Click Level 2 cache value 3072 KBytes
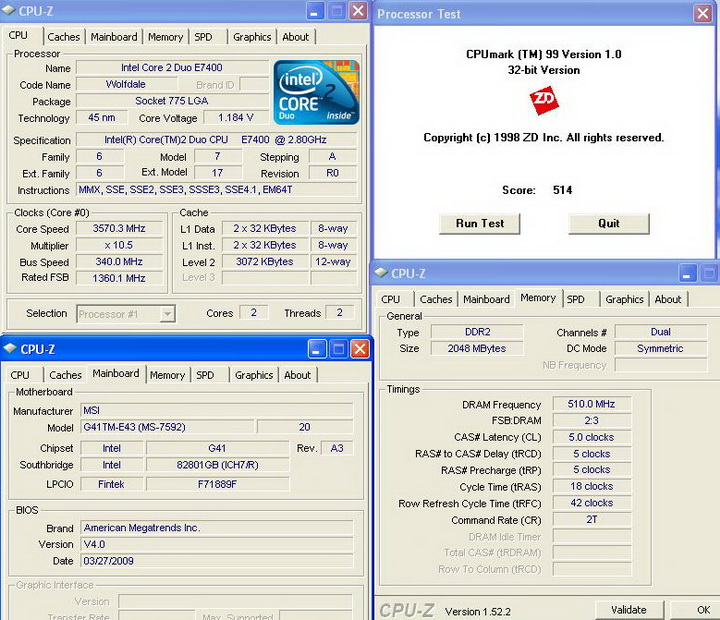This screenshot has height=620, width=720. click(265, 262)
